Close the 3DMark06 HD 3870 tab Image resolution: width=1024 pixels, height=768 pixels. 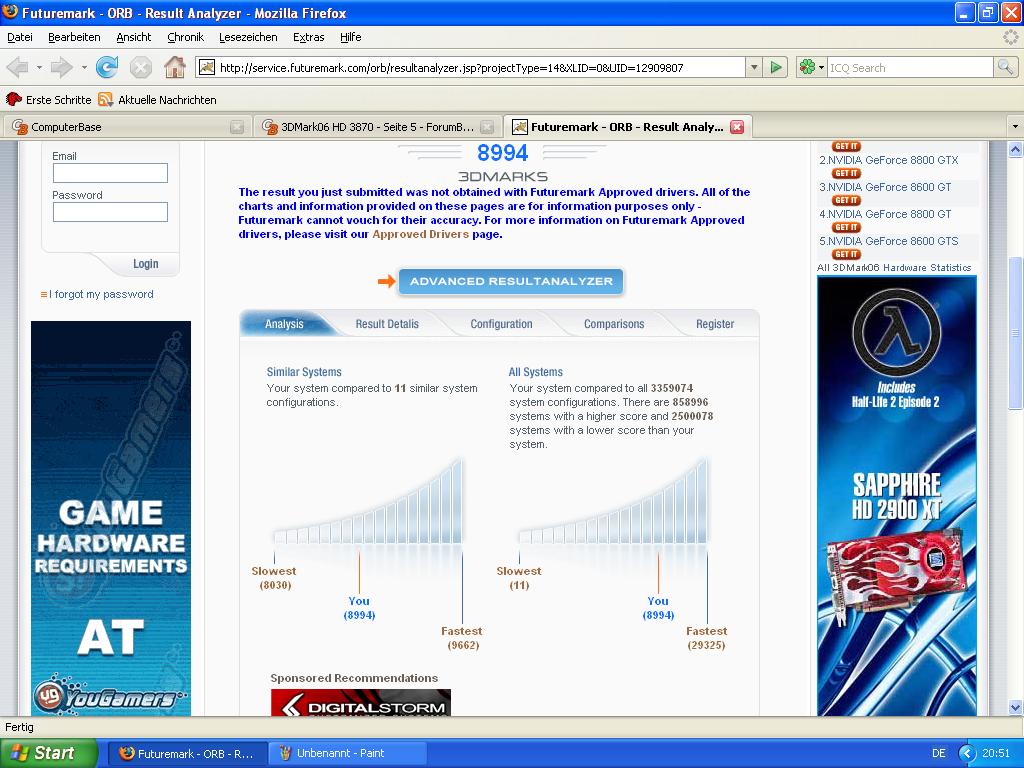tap(487, 127)
